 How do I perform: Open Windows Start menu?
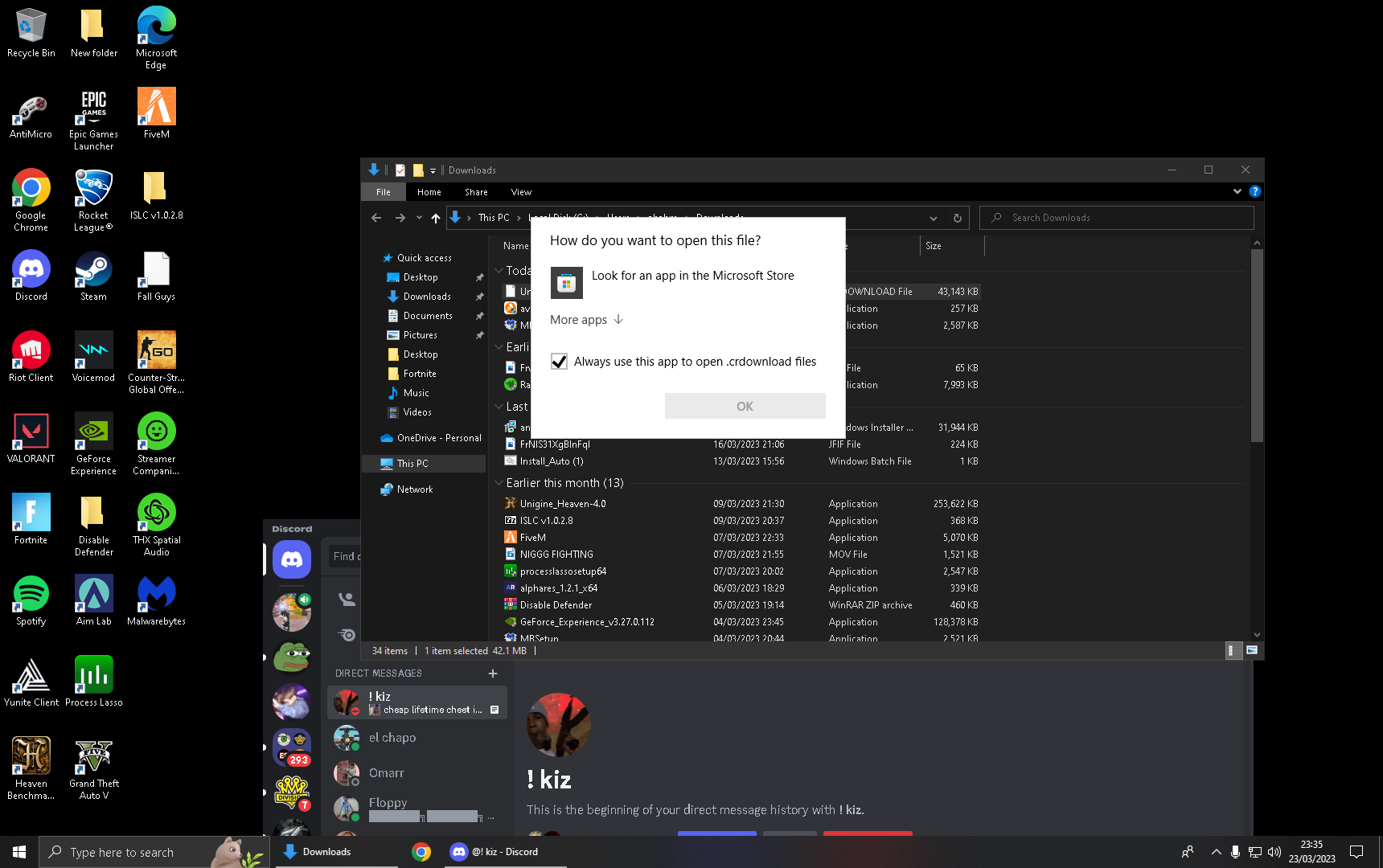click(x=19, y=852)
